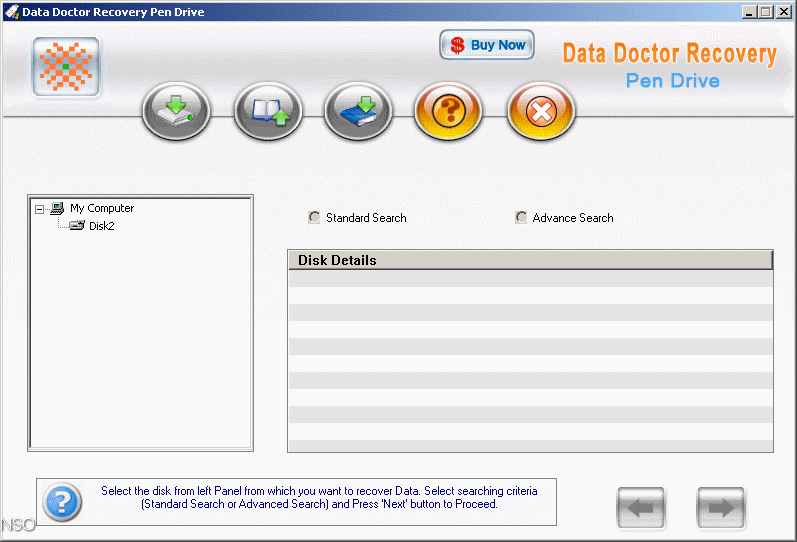
Task: Click the open book with arrow toolbar icon
Action: coord(268,111)
